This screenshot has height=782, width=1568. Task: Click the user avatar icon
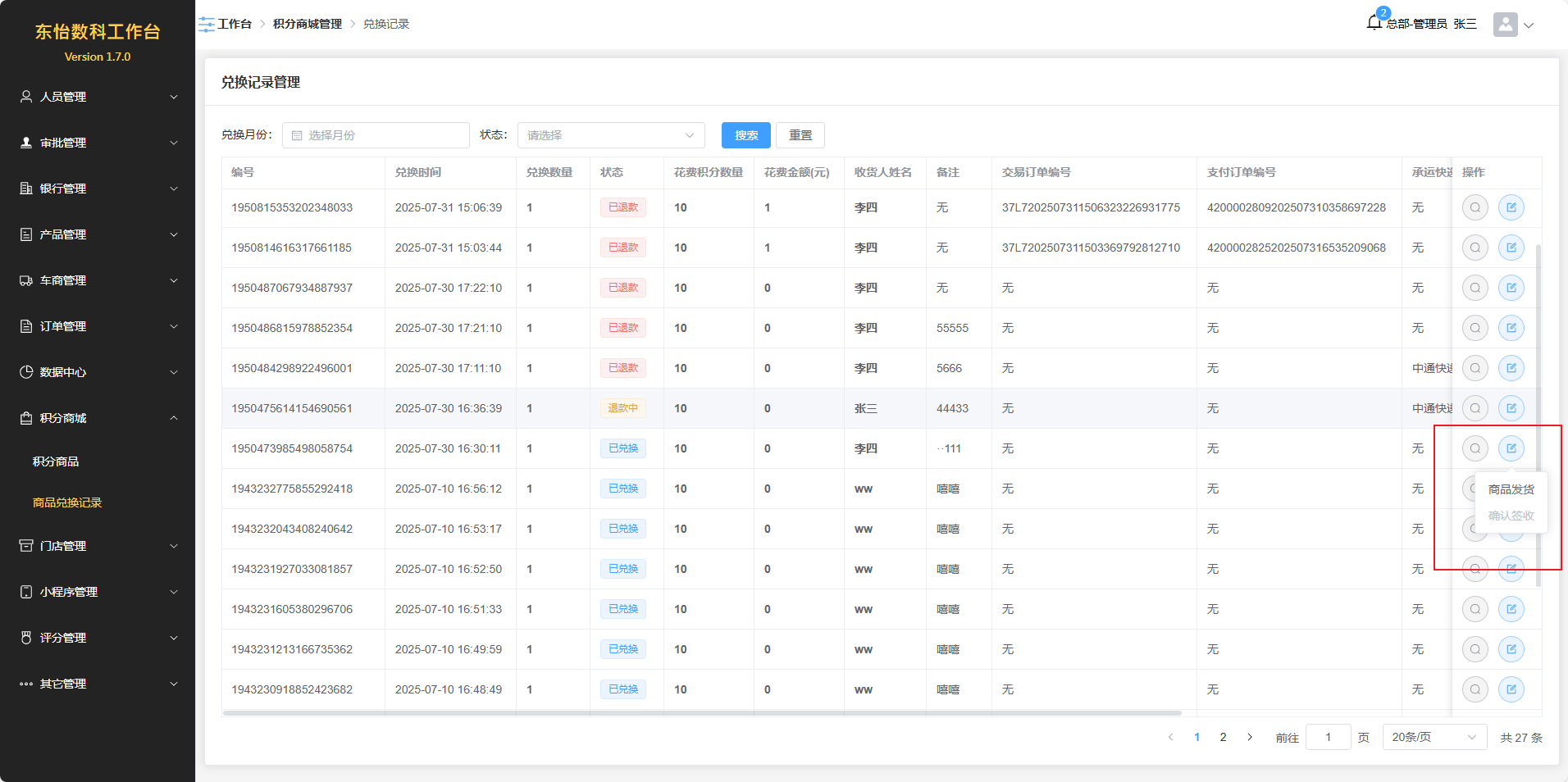point(1505,25)
